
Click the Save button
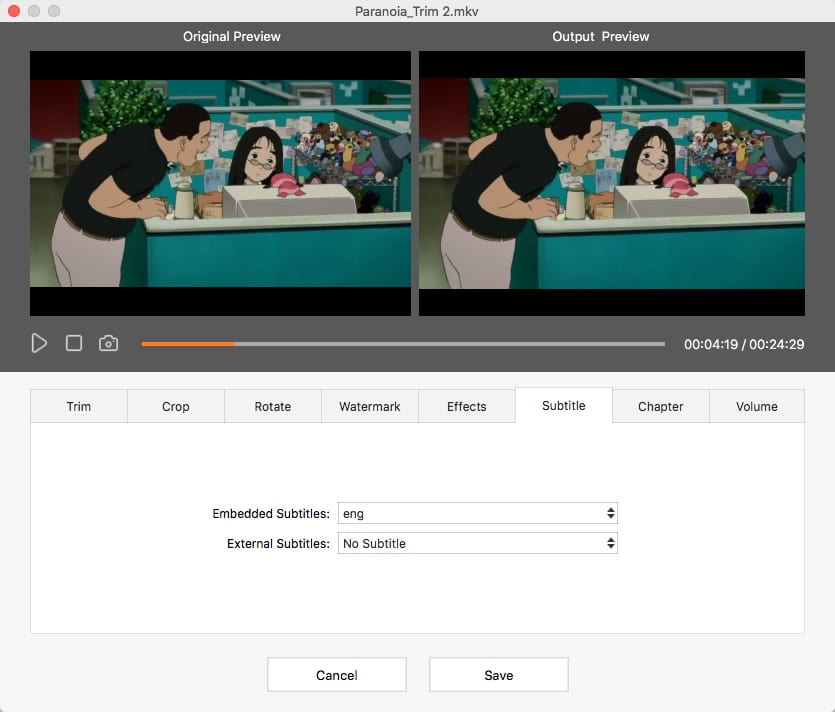(498, 674)
